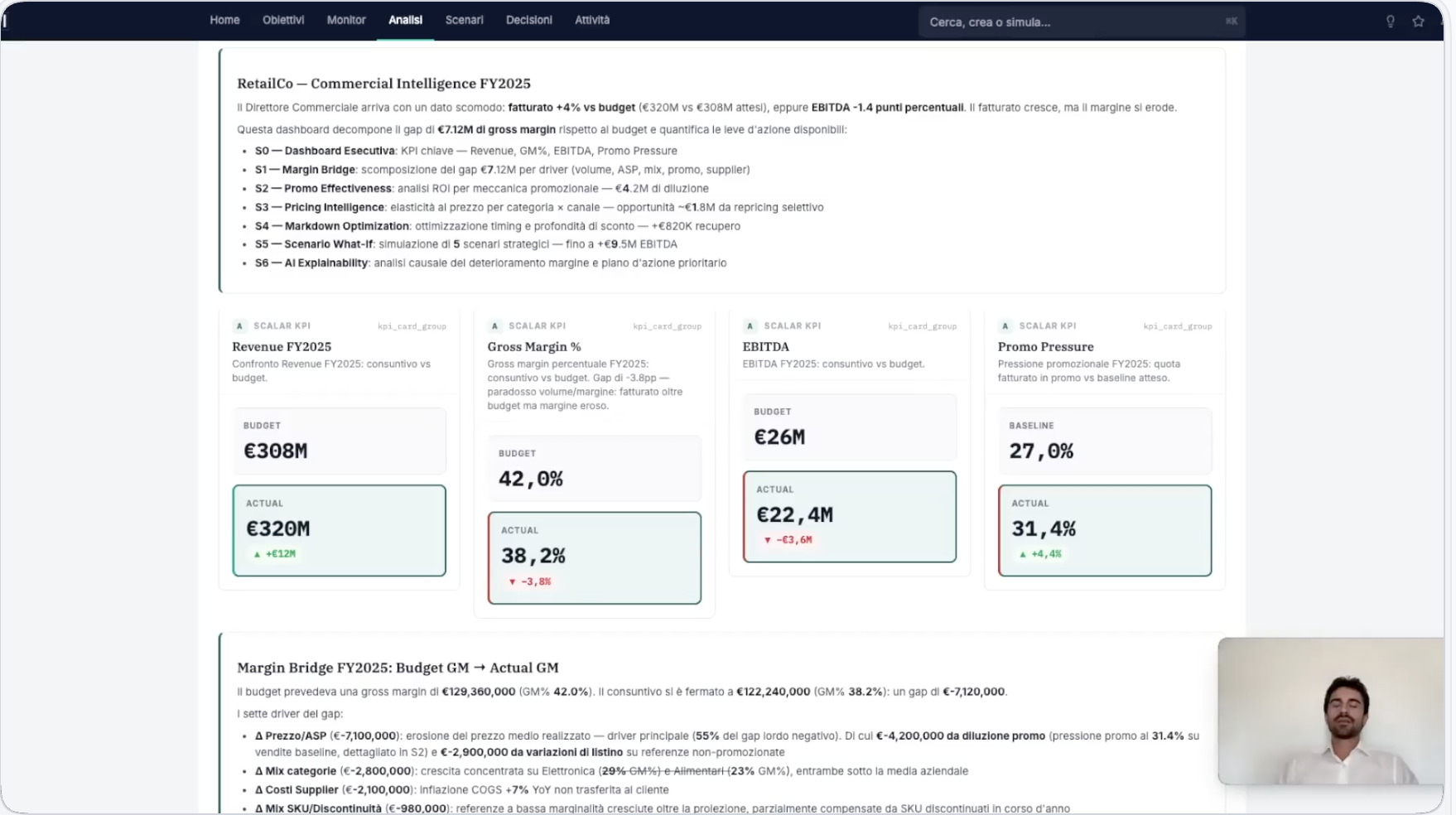Open the Decisioni tab
The width and height of the screenshot is (1456, 815).
[x=529, y=20]
